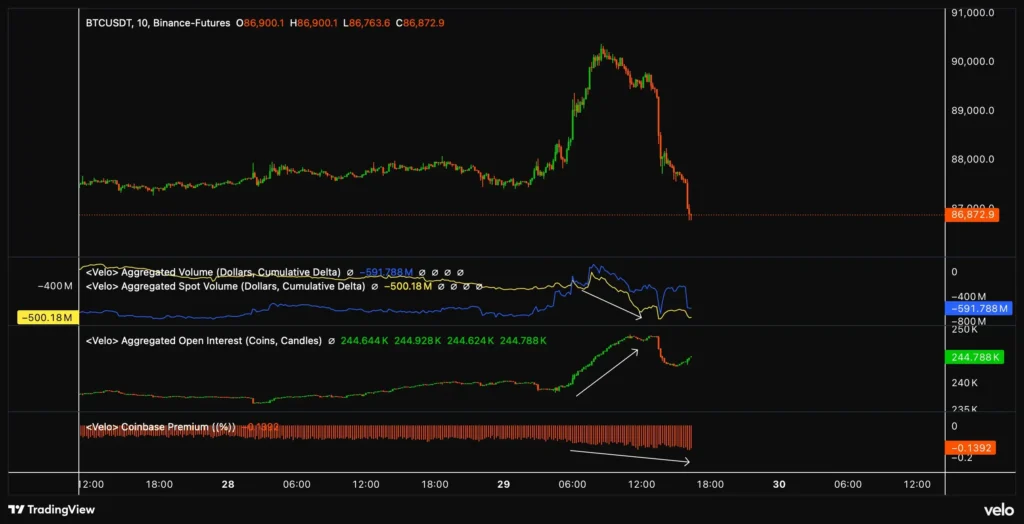Image resolution: width=1024 pixels, height=524 pixels.
Task: Open the Aggregated Spot Volume indicator legend
Action: (226, 286)
